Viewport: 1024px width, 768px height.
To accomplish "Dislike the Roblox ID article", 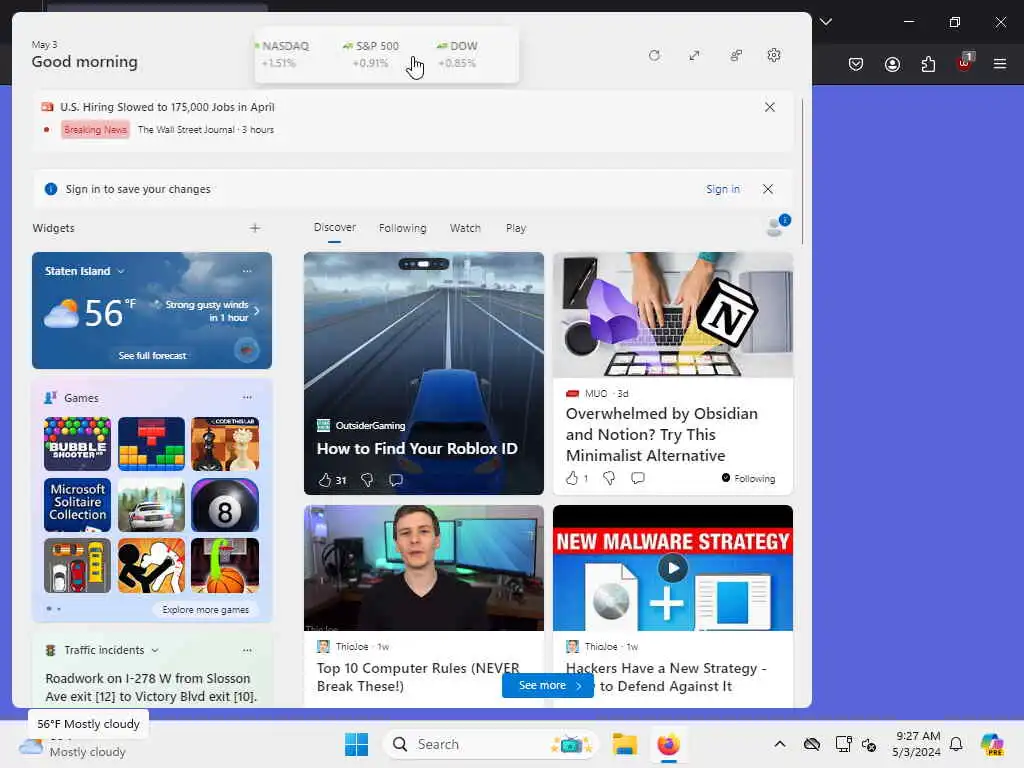I will 367,480.
